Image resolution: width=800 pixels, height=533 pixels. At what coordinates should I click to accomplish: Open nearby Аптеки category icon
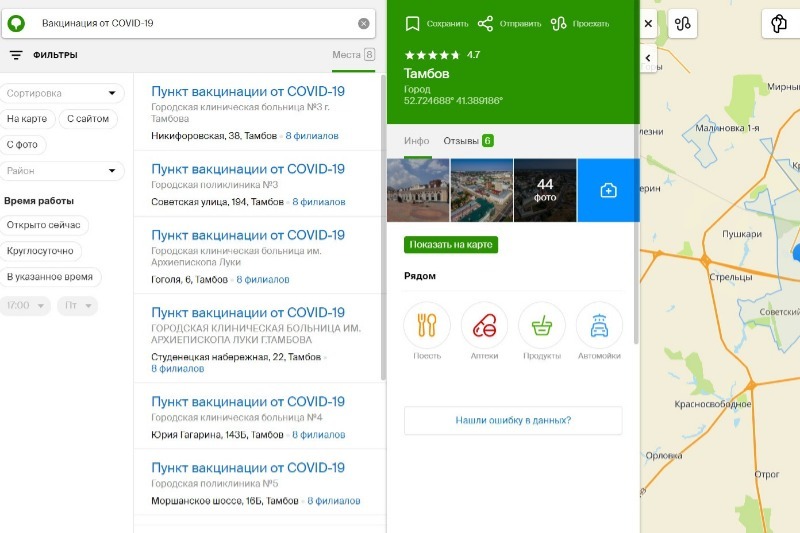(x=484, y=325)
